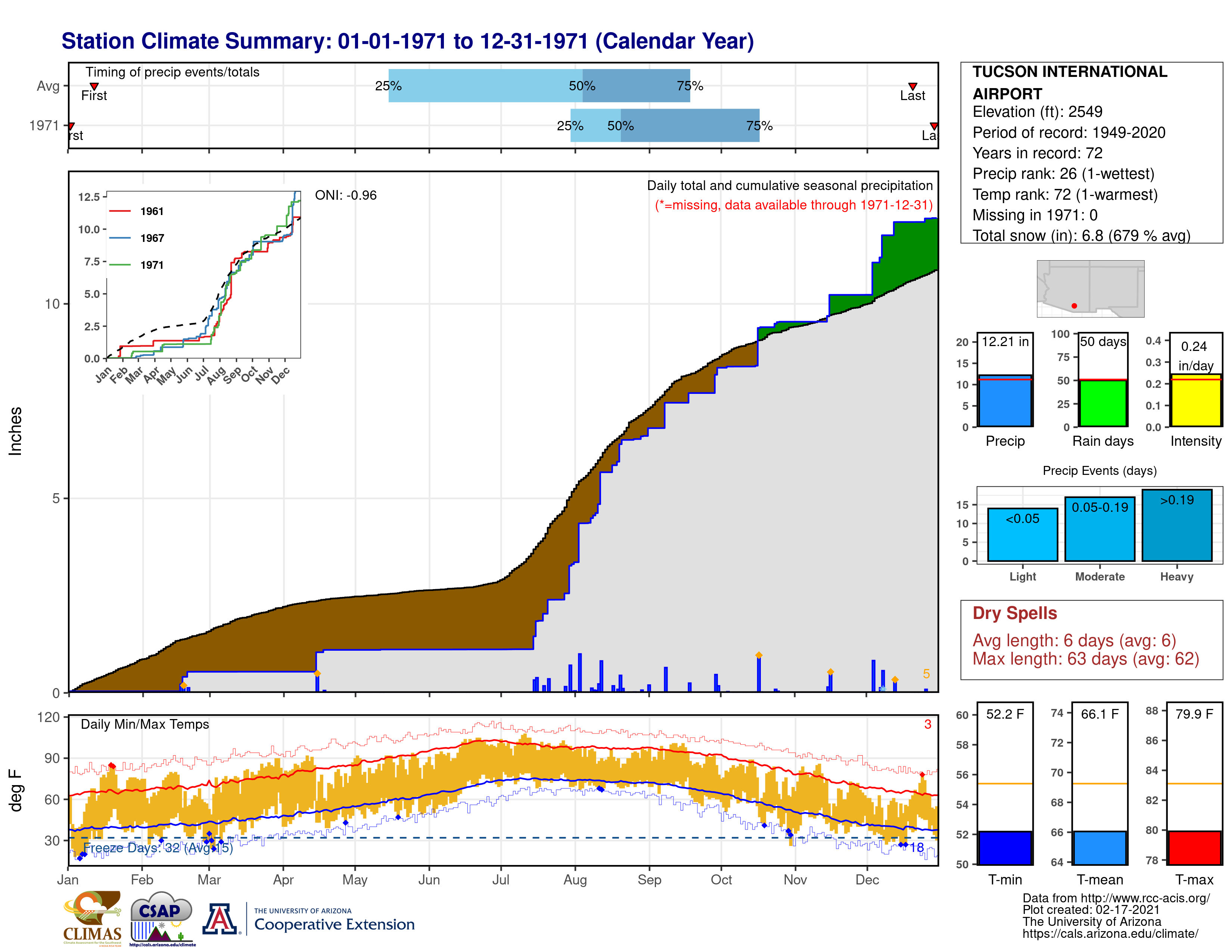
Task: Click the blue 18 freeze count label
Action: click(917, 848)
